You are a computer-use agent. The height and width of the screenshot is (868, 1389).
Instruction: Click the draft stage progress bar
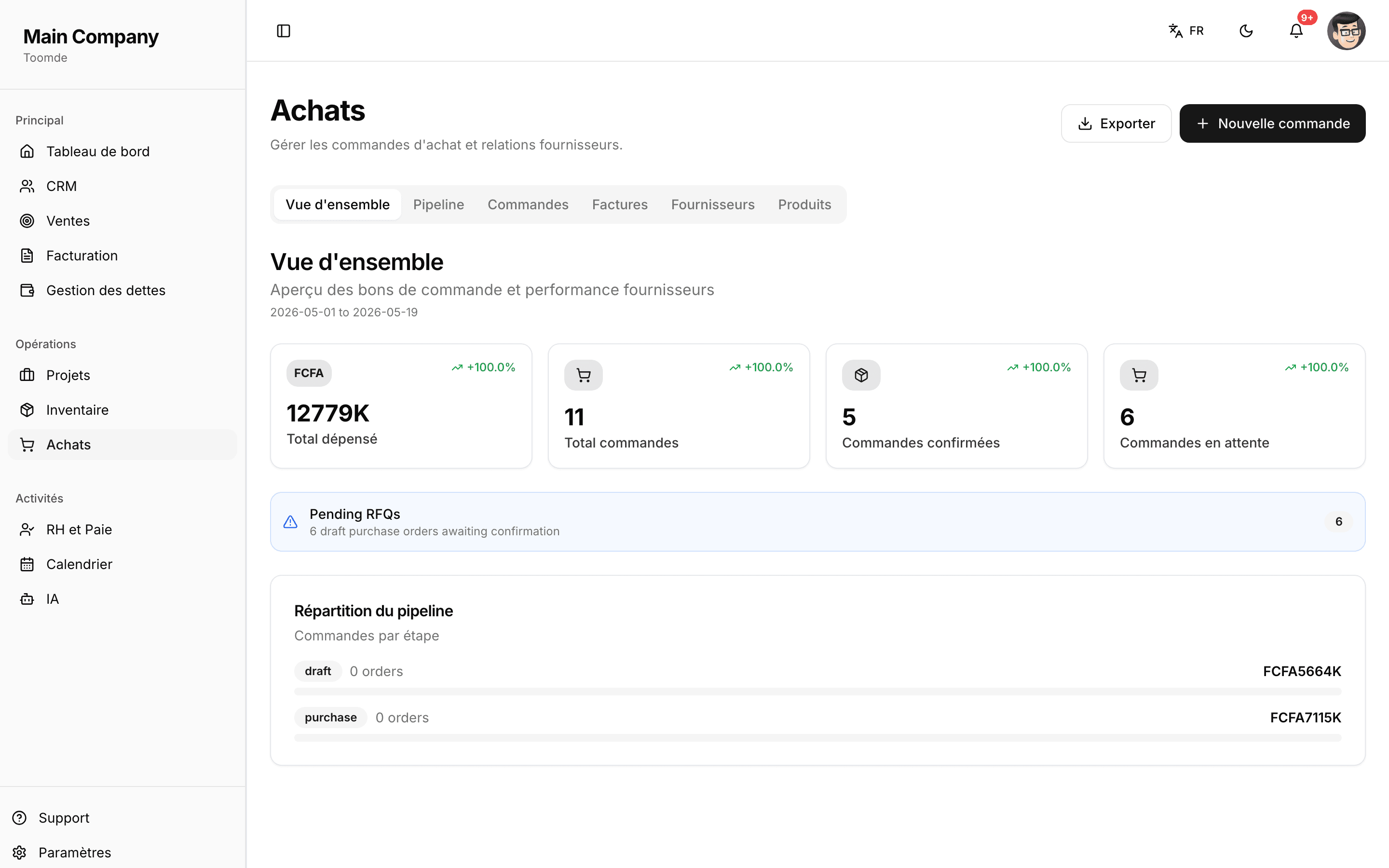pos(817,692)
